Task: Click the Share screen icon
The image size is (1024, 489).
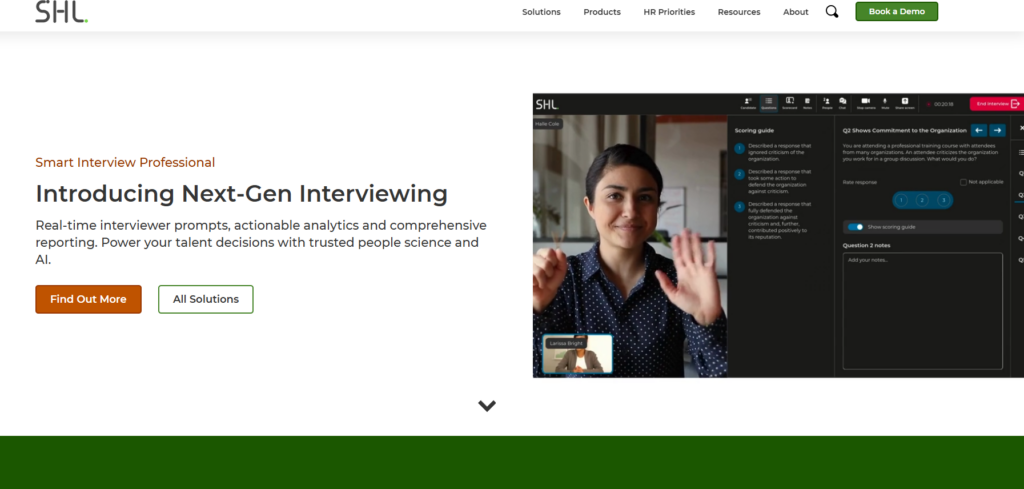Action: (905, 103)
